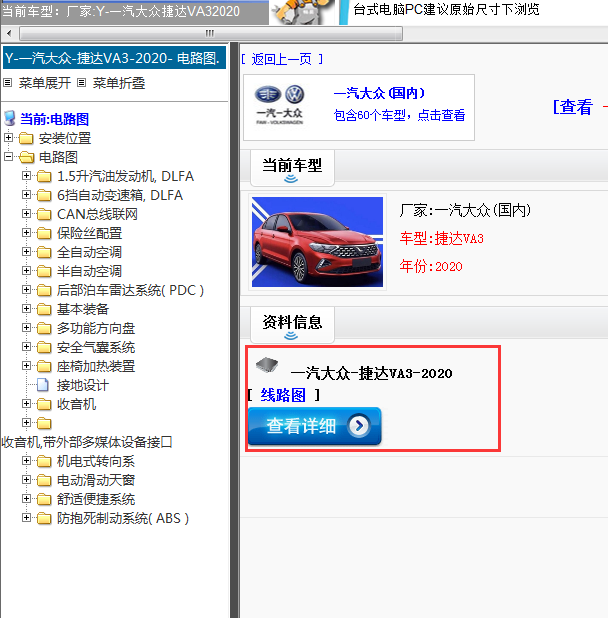The height and width of the screenshot is (618, 608).
Task: Click the 多功能方向盘 folder icon
Action: [44, 328]
